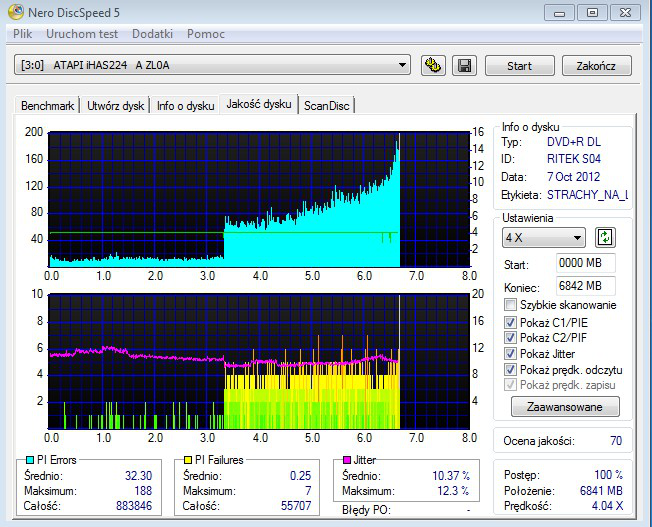Click the Zaawansowane button
Image resolution: width=652 pixels, height=527 pixels.
(x=565, y=406)
